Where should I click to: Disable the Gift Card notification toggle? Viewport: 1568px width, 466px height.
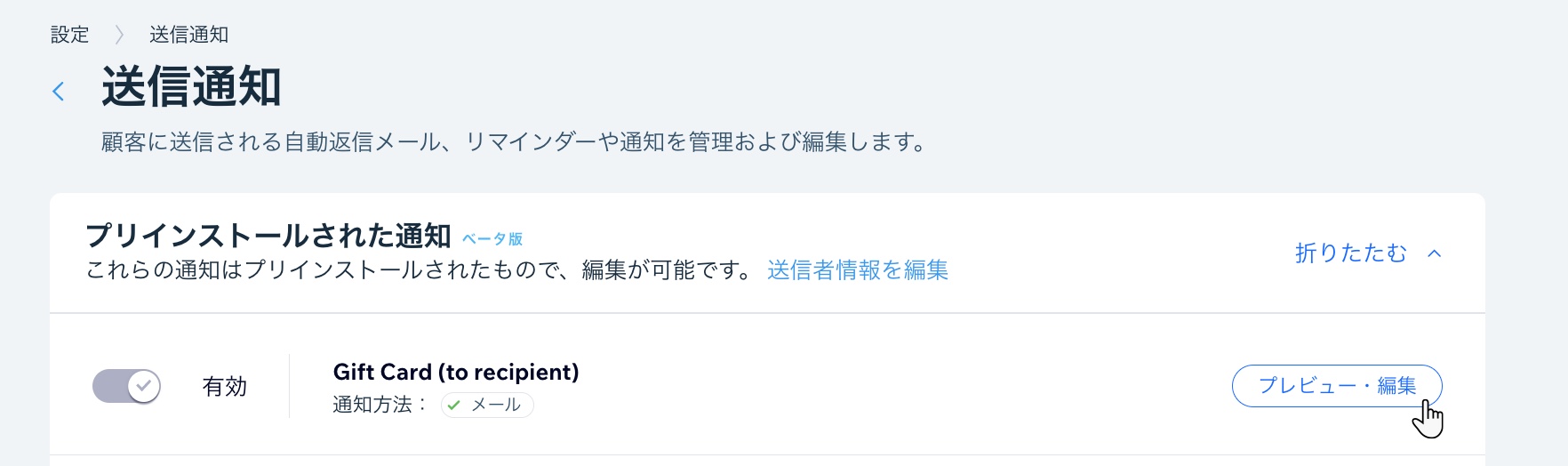[126, 386]
